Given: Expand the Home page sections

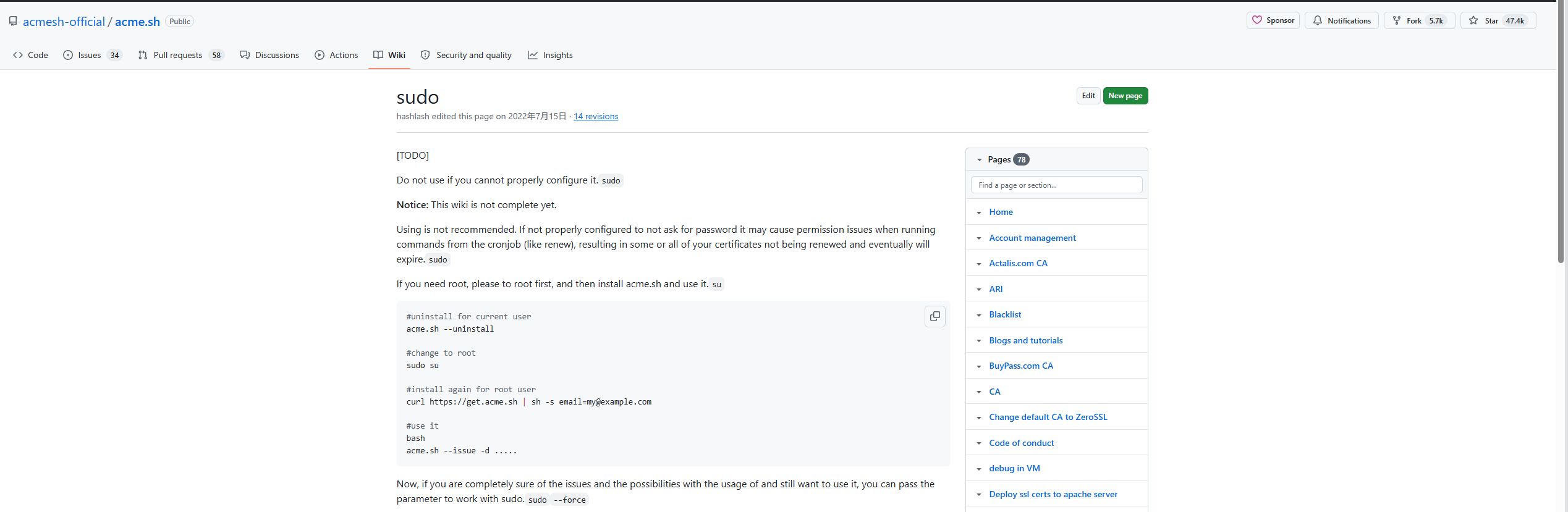Looking at the screenshot, I should [x=979, y=212].
